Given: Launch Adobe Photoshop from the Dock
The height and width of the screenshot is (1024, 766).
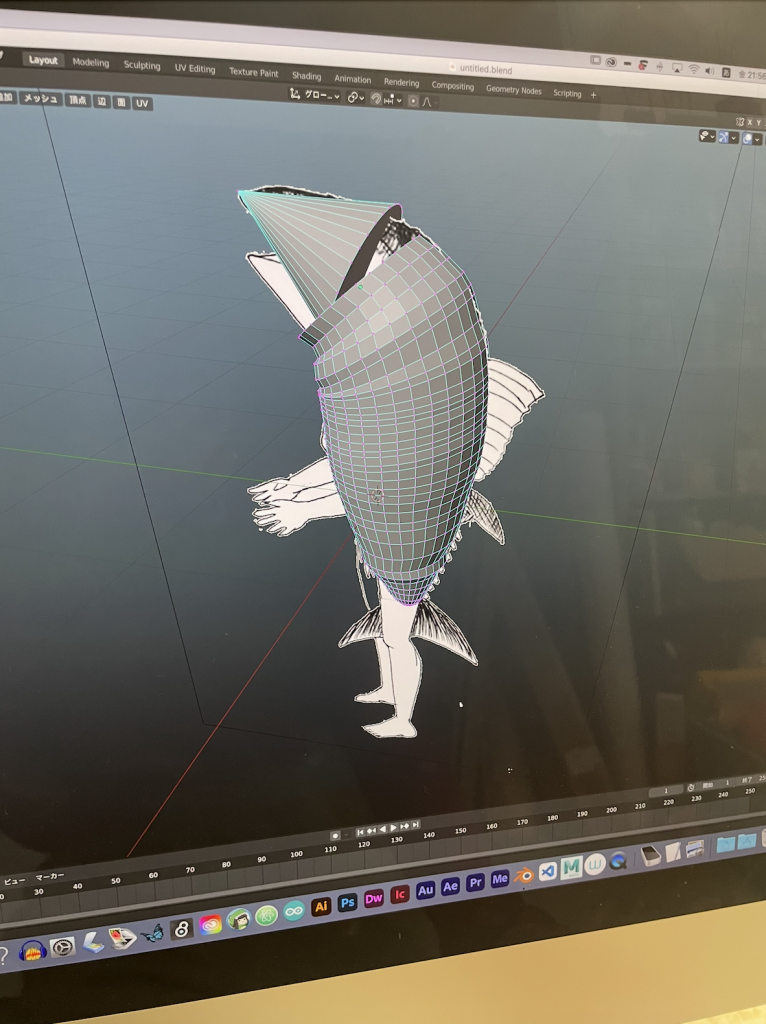Looking at the screenshot, I should [x=347, y=902].
